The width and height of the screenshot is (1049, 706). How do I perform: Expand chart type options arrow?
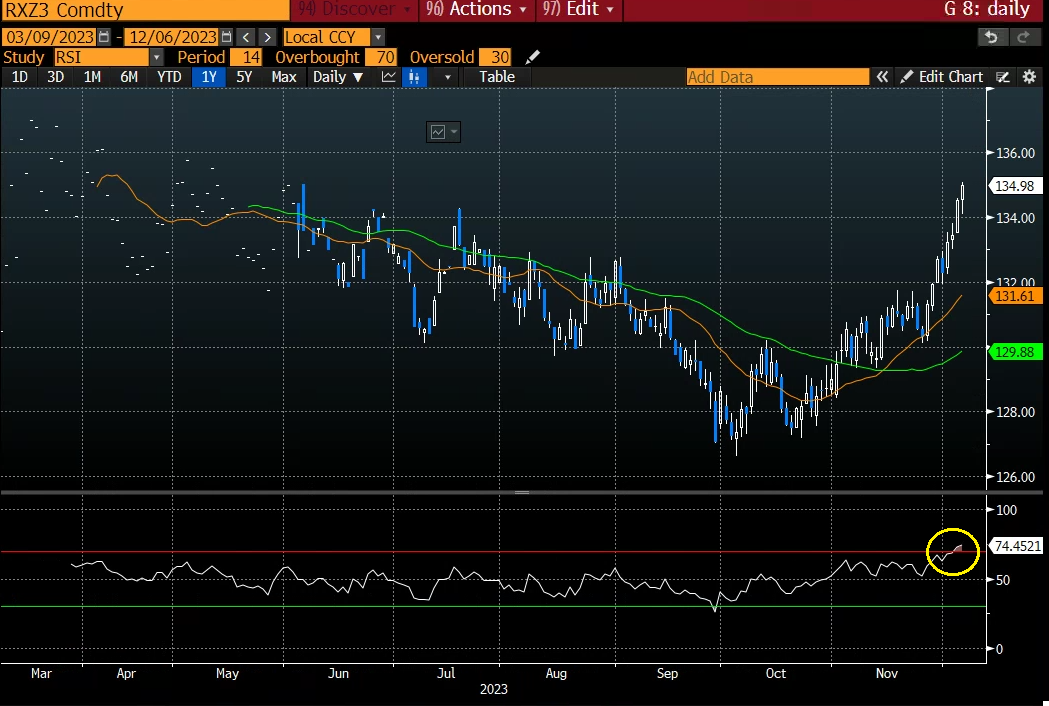click(x=448, y=77)
